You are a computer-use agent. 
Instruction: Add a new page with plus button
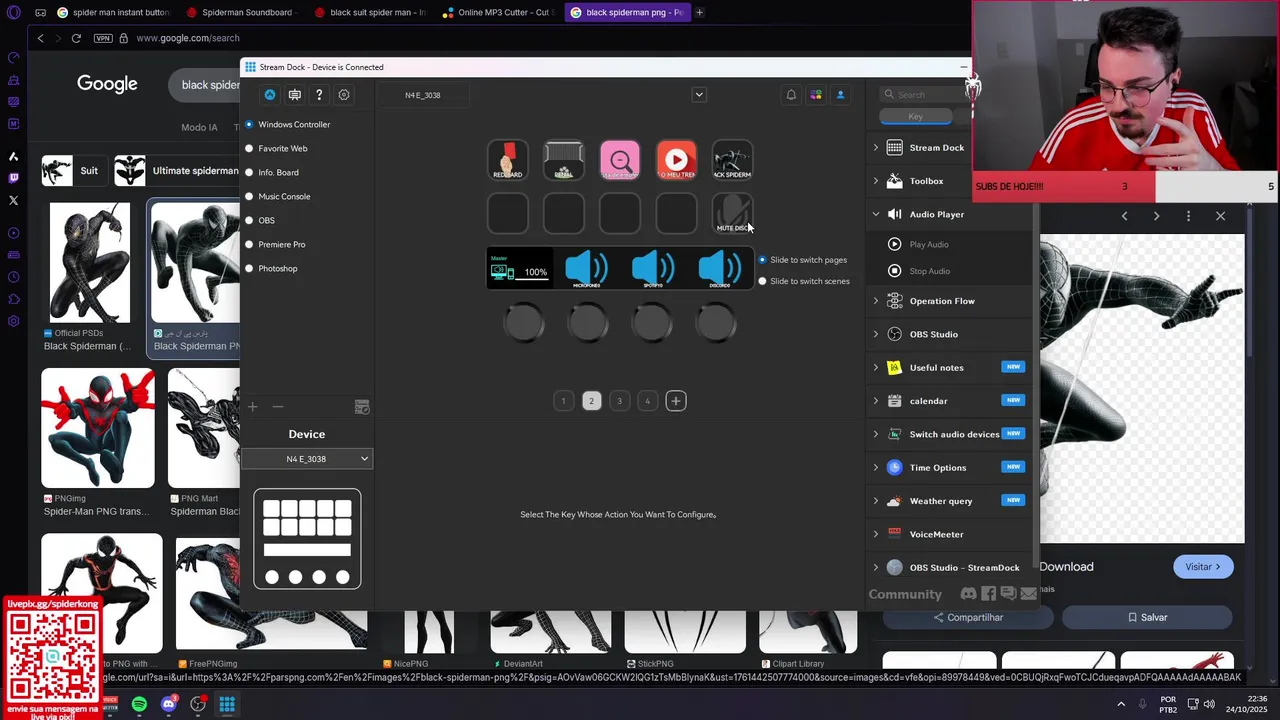(x=676, y=401)
